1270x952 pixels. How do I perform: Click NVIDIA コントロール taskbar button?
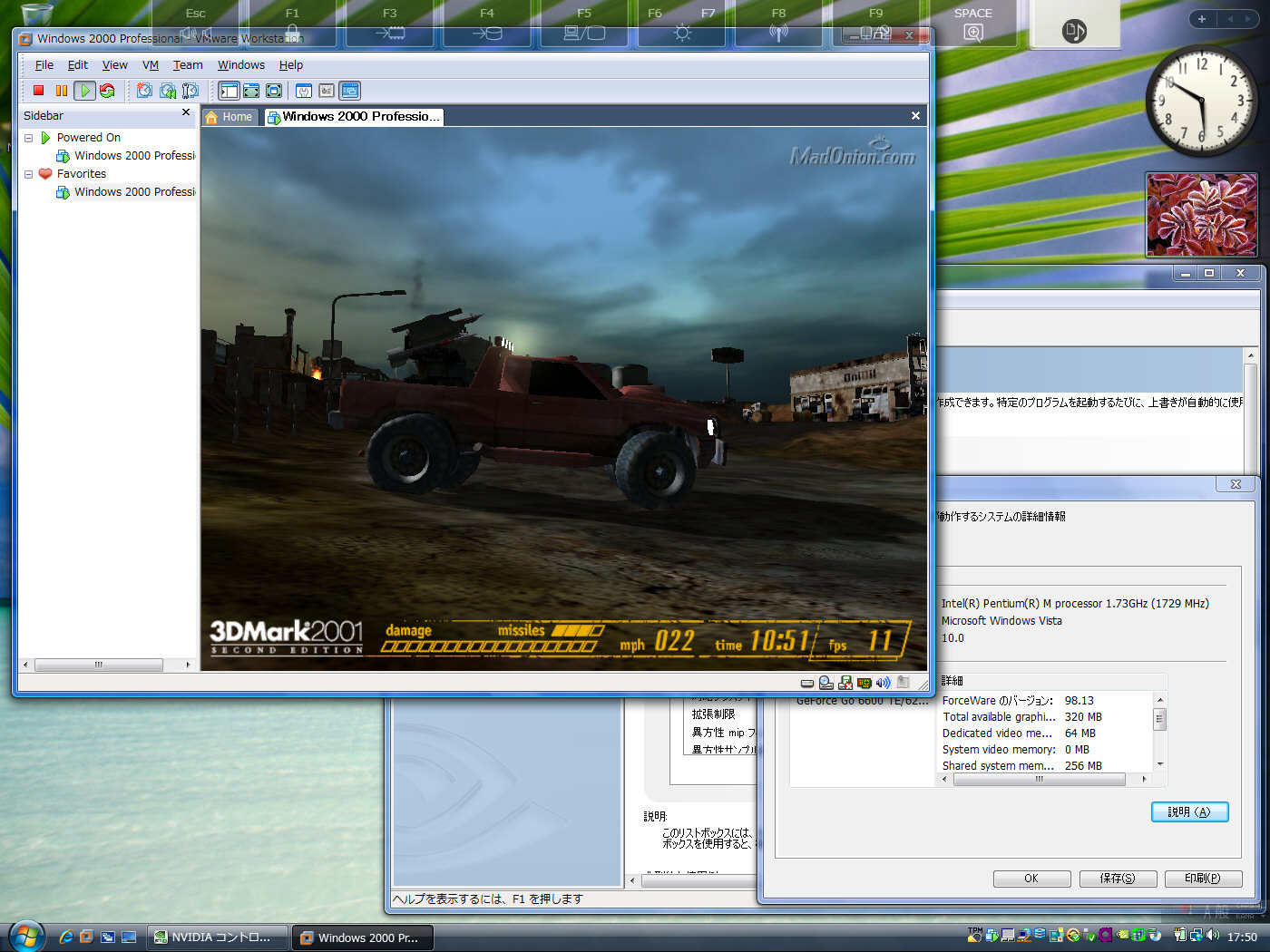[218, 937]
